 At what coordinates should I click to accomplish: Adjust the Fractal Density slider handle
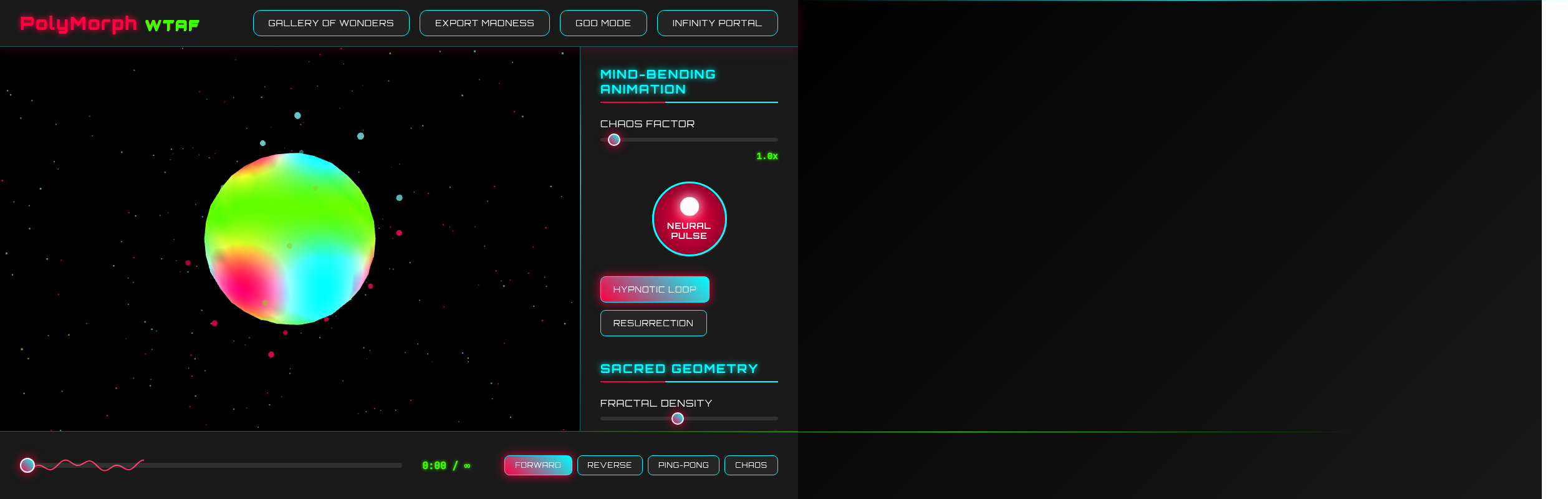pyautogui.click(x=678, y=419)
